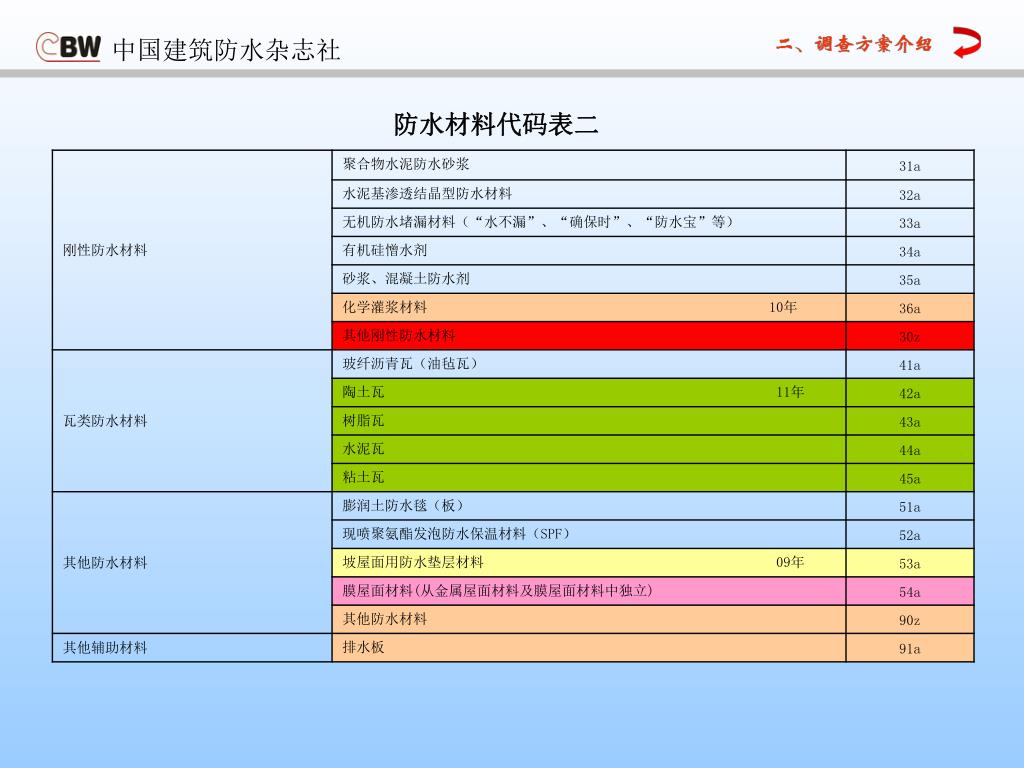Viewport: 1024px width, 768px height.
Task: Click the 中国建筑防水杂志社 header text
Action: click(x=227, y=50)
